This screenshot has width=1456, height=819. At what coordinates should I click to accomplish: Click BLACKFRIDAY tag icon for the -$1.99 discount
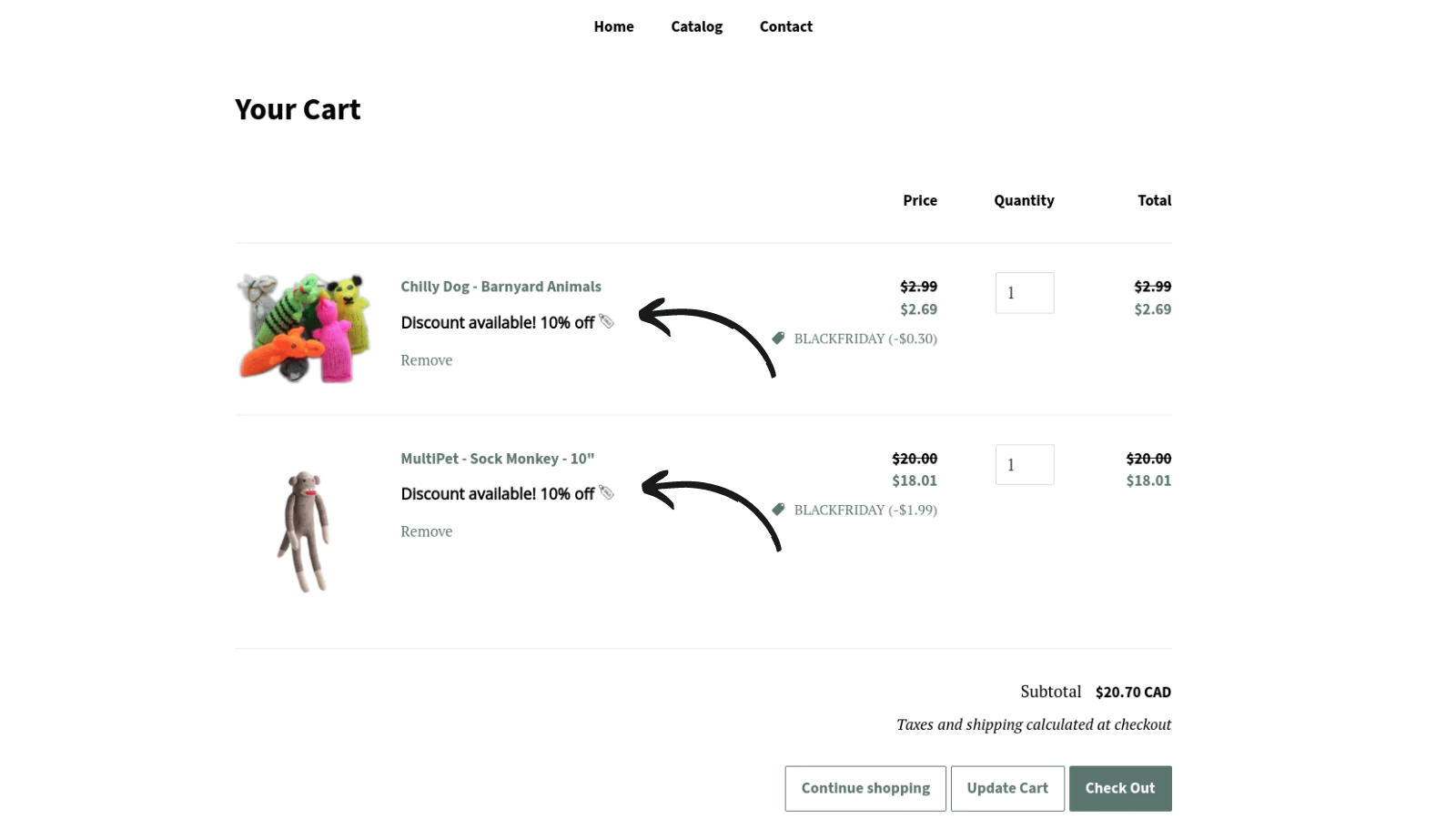[778, 509]
